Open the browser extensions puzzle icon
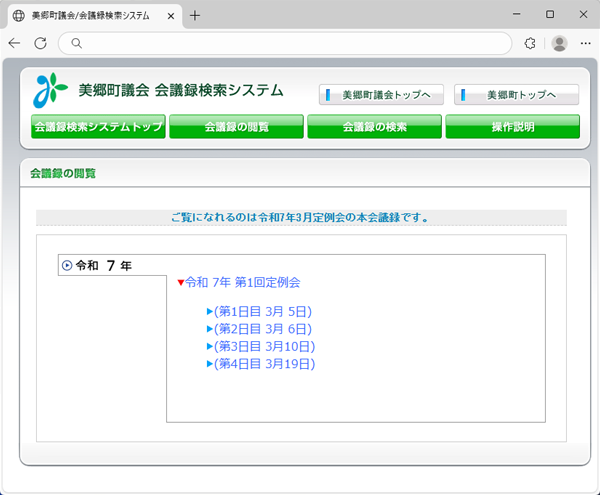The width and height of the screenshot is (600, 495). click(x=530, y=43)
